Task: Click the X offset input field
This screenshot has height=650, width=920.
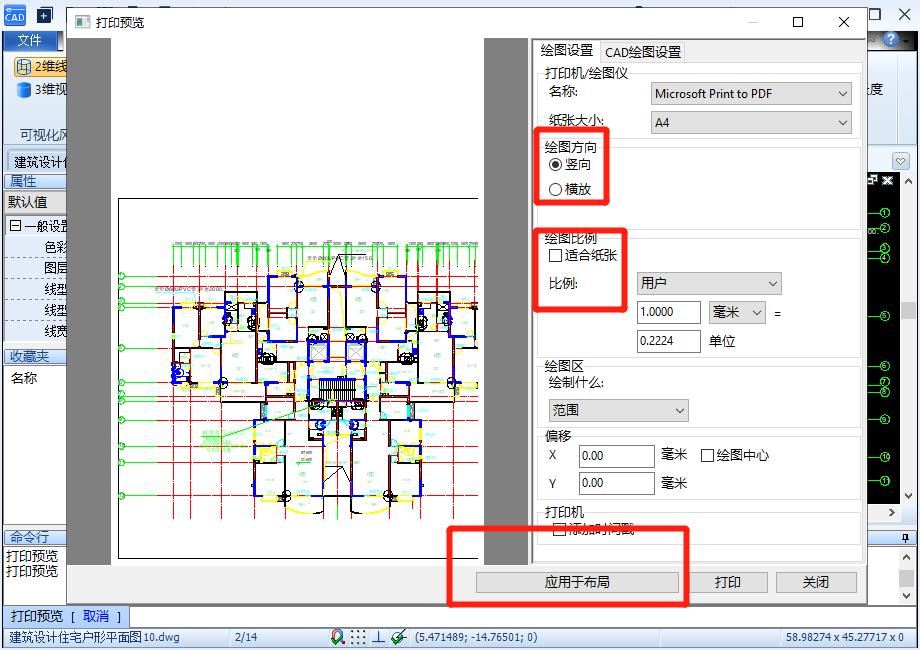Action: [x=616, y=456]
